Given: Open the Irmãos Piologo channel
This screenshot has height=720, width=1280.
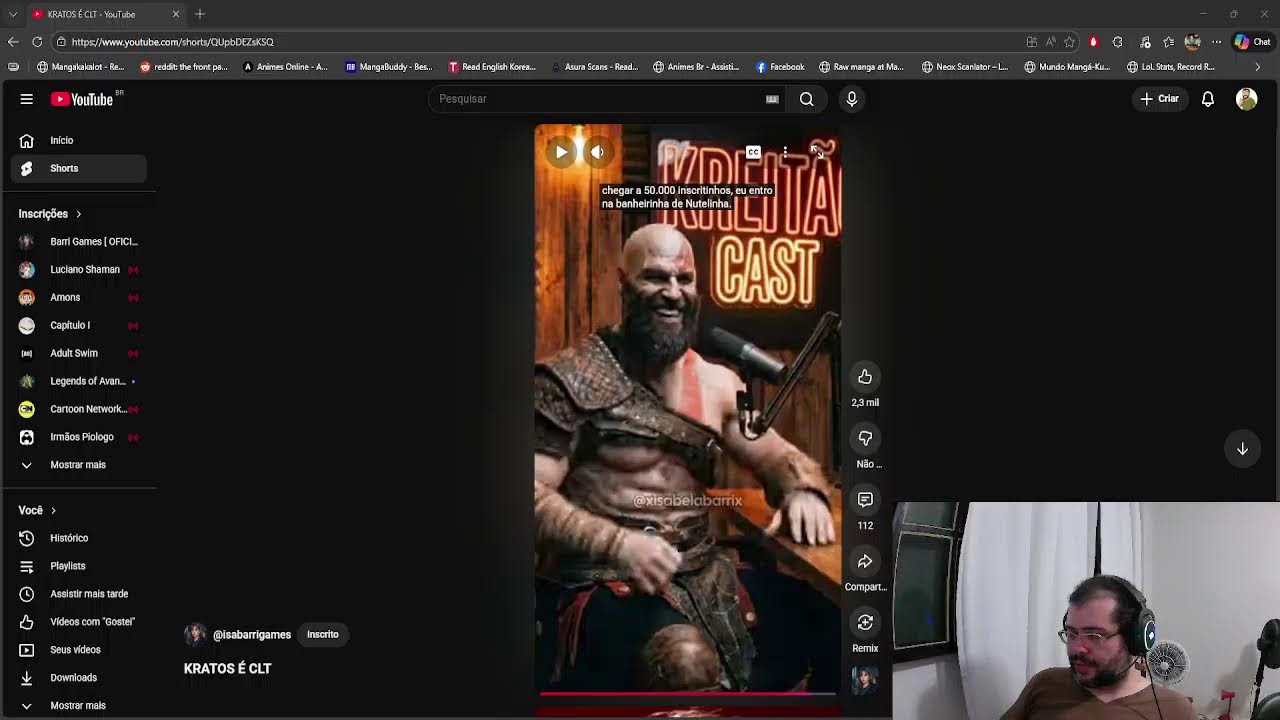Looking at the screenshot, I should click(78, 437).
